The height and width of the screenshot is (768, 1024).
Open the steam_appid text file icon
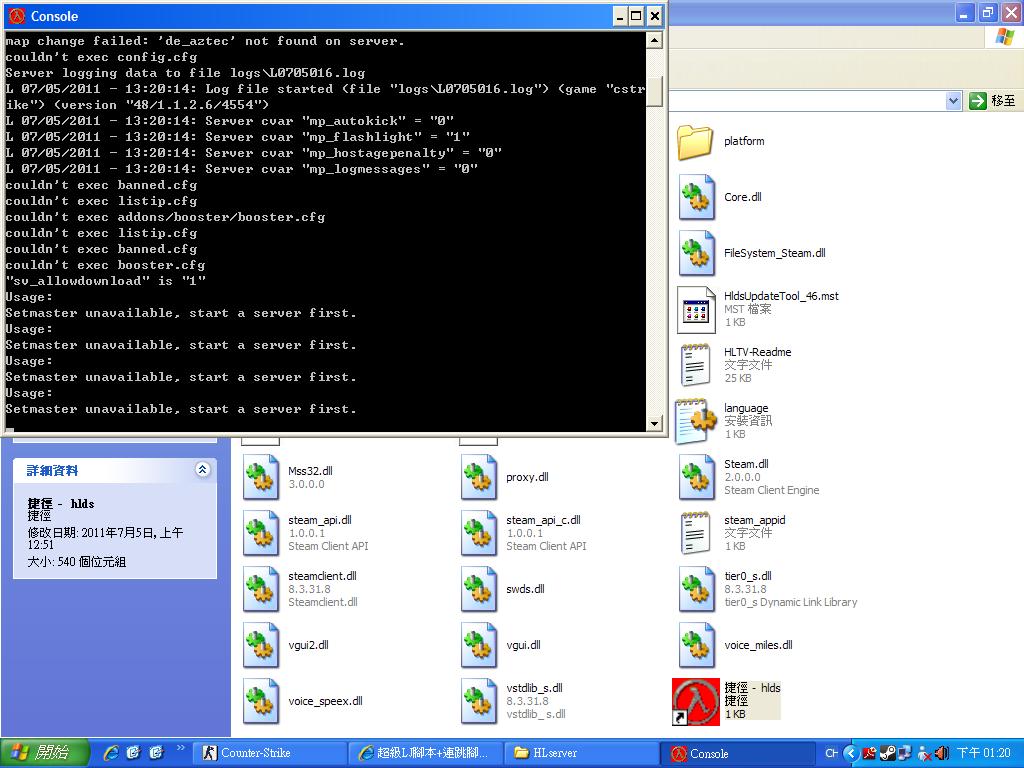coord(696,534)
